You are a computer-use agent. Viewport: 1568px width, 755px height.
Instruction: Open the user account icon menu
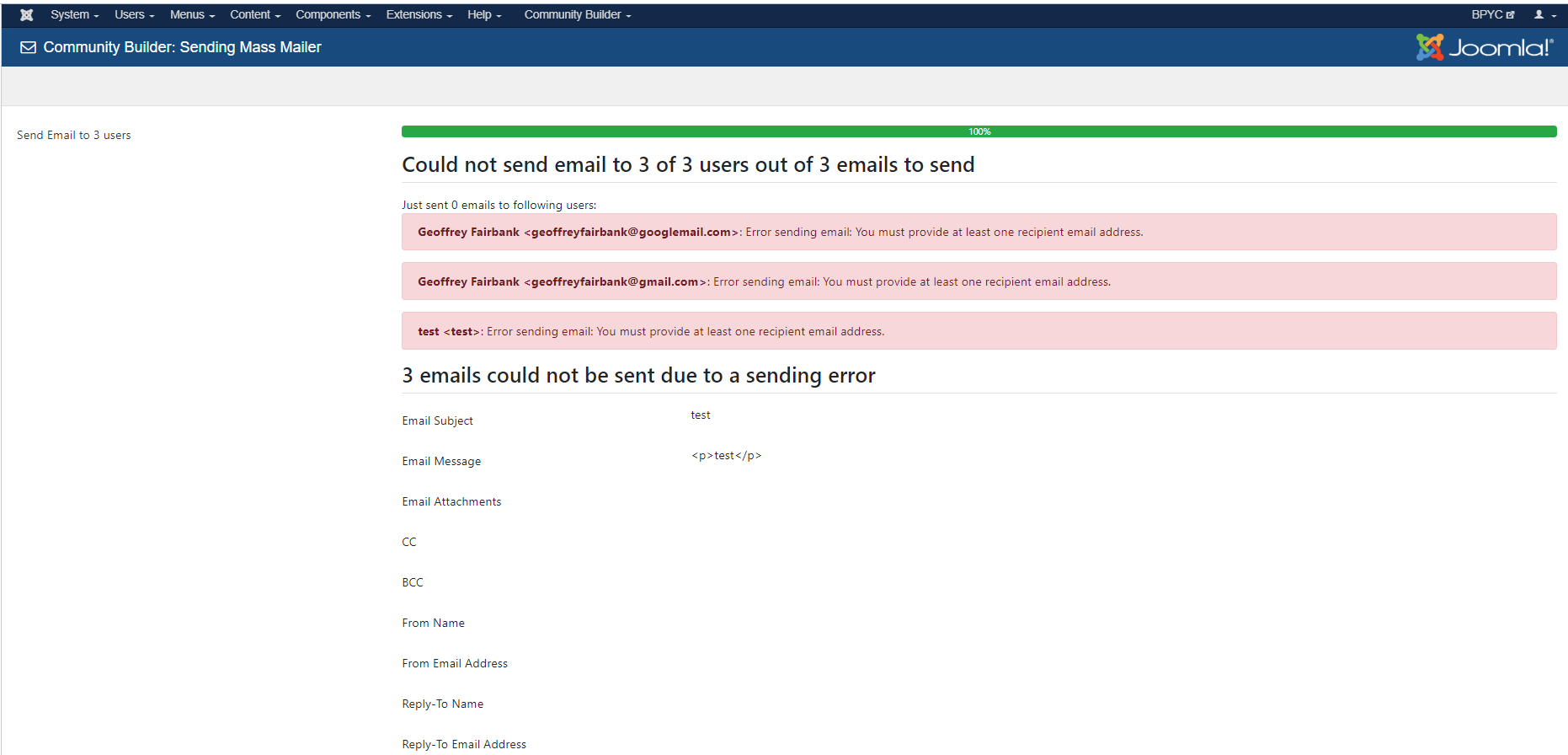click(x=1544, y=14)
